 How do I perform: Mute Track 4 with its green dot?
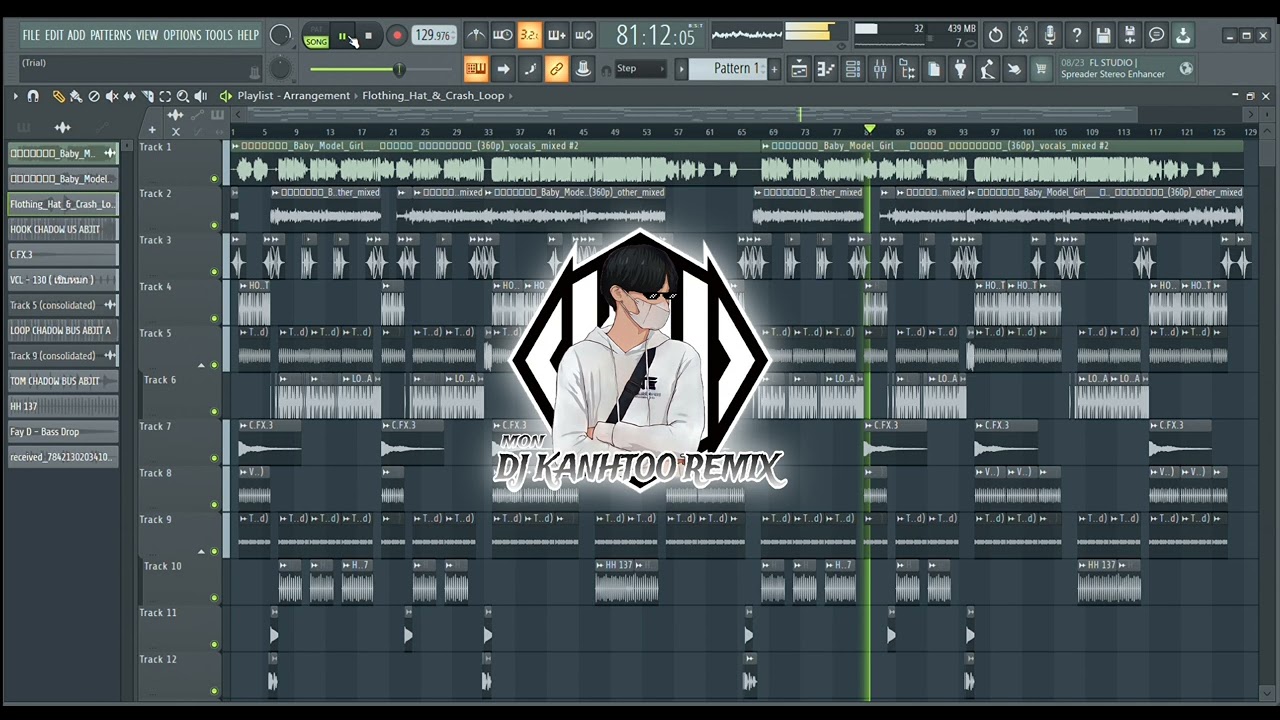point(214,318)
